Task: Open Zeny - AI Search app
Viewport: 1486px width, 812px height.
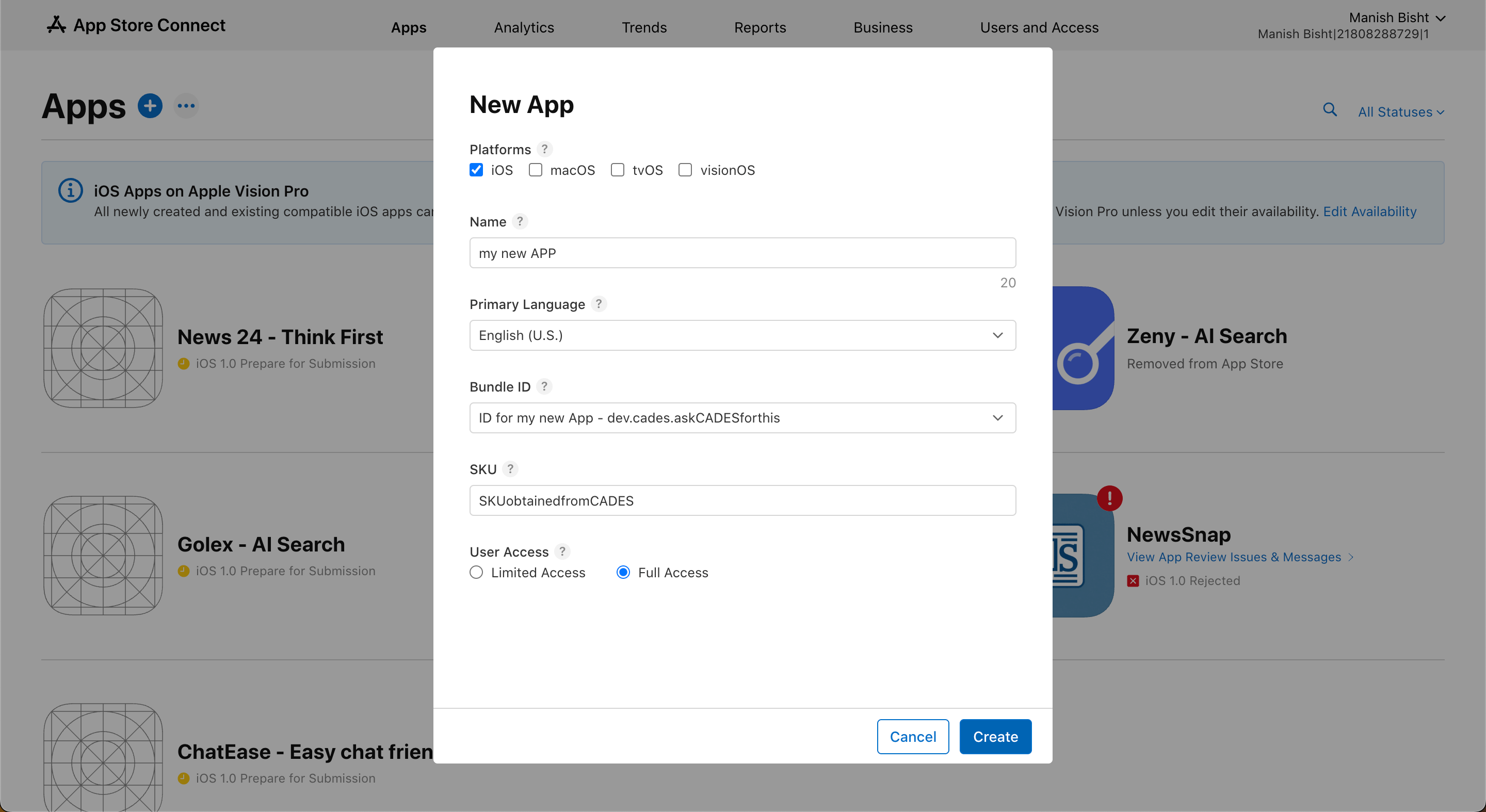Action: click(1207, 336)
